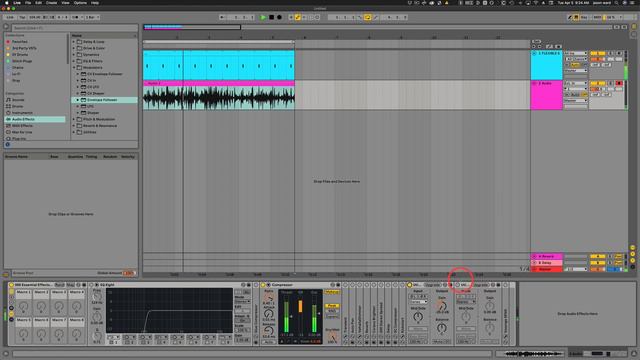
Task: Open track 2 Audio input type dropdown
Action: pos(576,83)
